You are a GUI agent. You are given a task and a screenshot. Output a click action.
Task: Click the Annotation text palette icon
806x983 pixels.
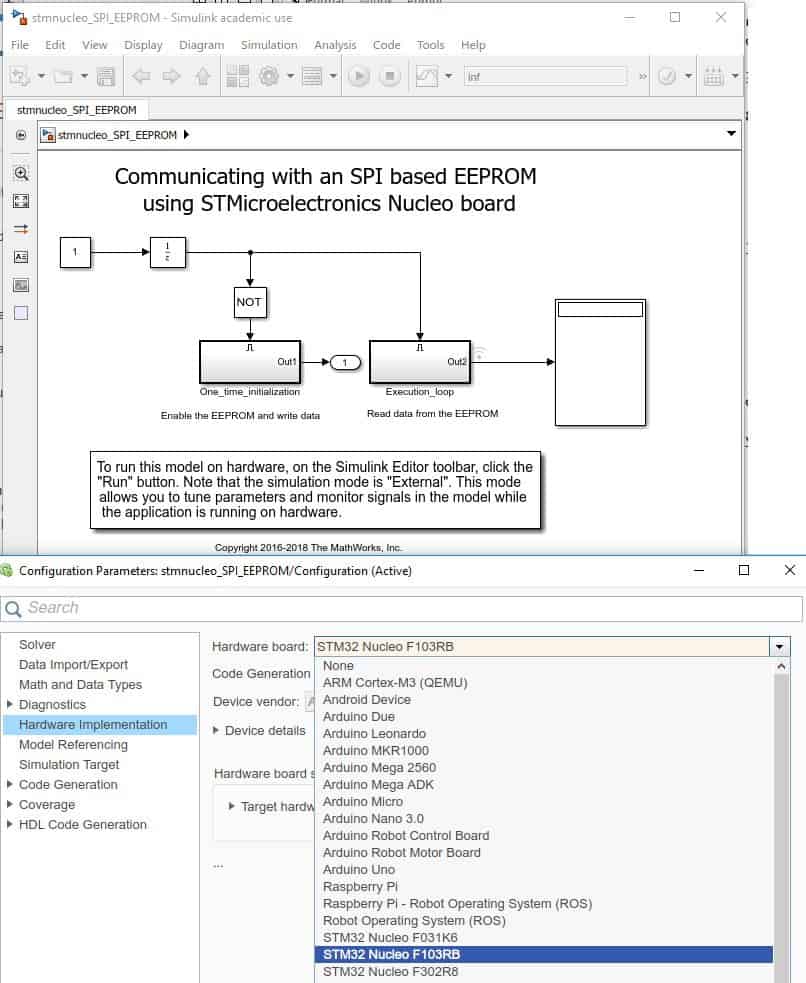point(21,257)
